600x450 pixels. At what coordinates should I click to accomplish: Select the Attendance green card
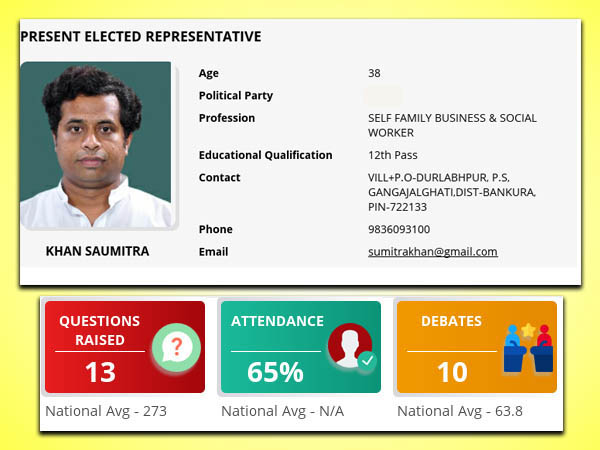301,347
